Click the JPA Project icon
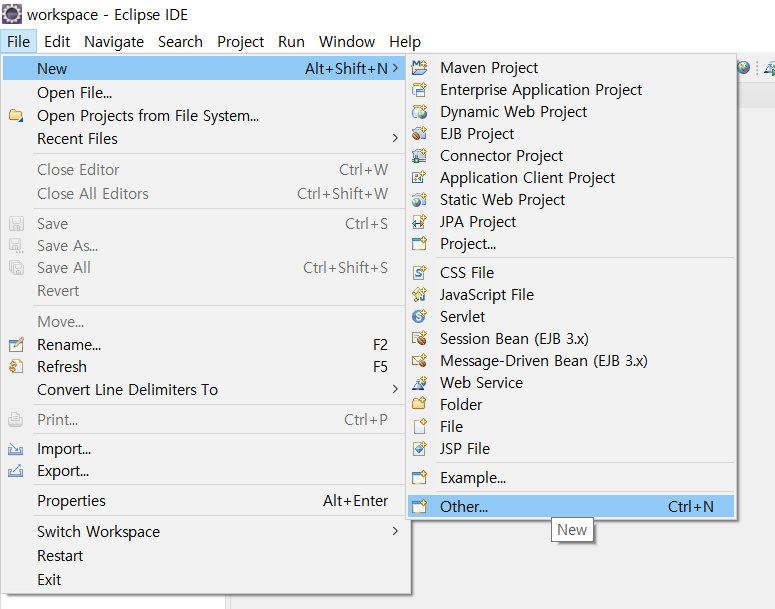775x609 pixels. tap(419, 221)
